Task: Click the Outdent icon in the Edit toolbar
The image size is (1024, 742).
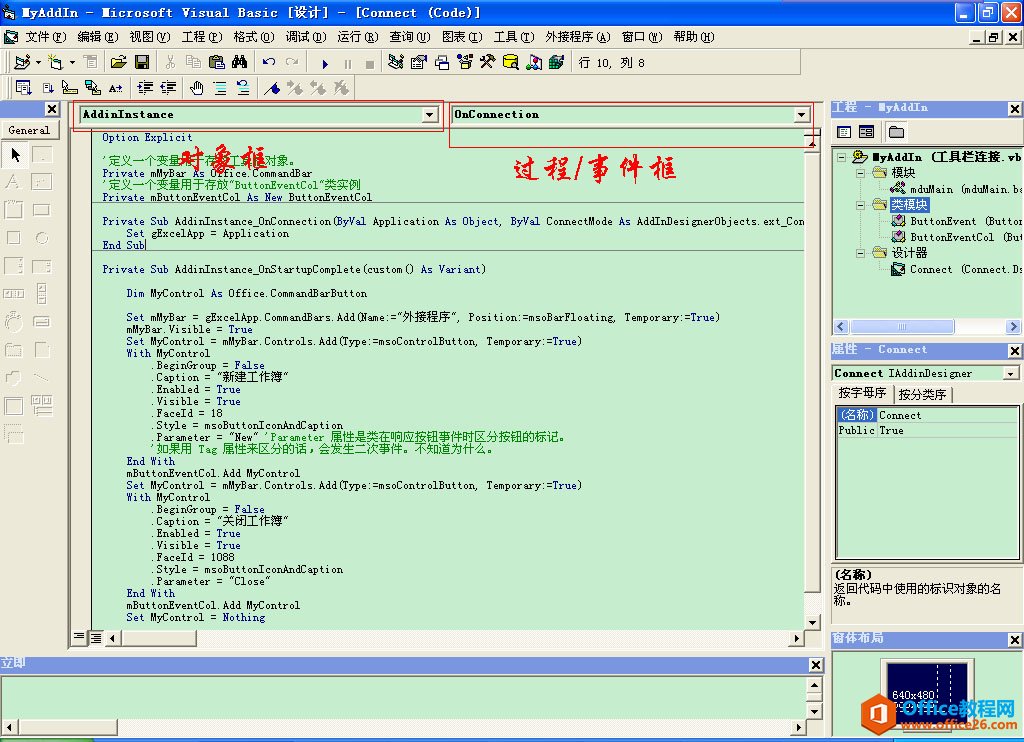Action: tap(168, 88)
